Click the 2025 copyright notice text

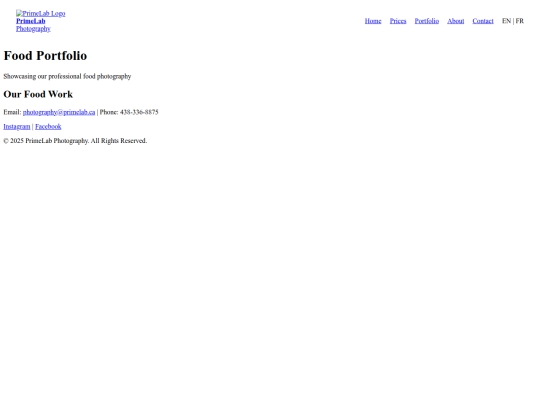pos(75,141)
